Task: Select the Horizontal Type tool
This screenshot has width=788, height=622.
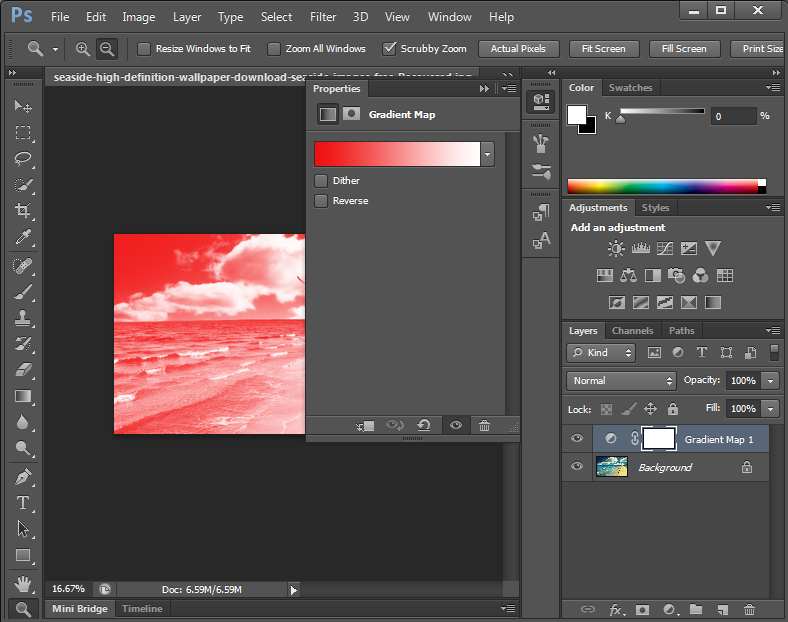Action: tap(22, 503)
